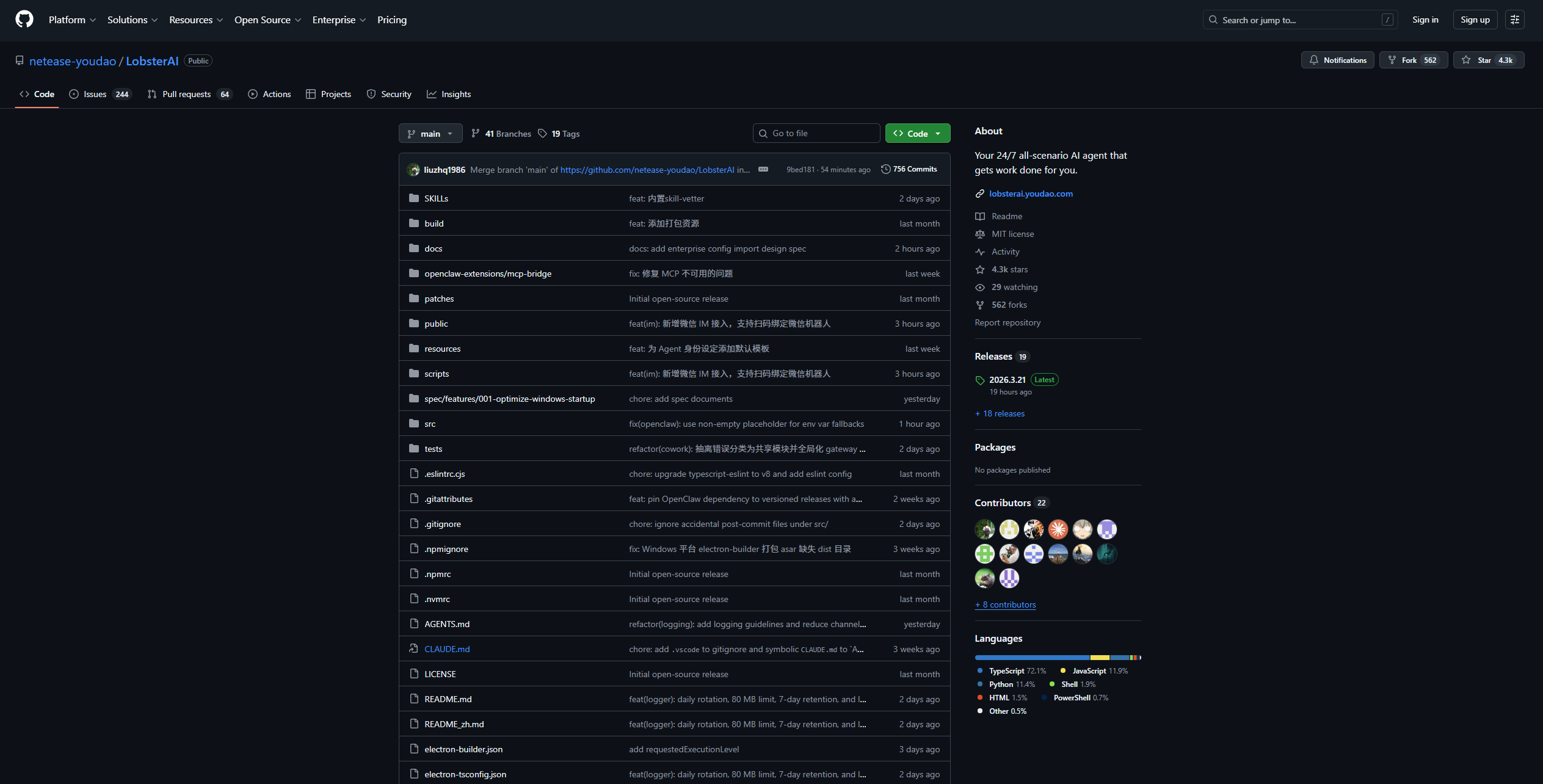The width and height of the screenshot is (1543, 784).
Task: Open the Solutions dropdown menu
Action: (x=133, y=20)
